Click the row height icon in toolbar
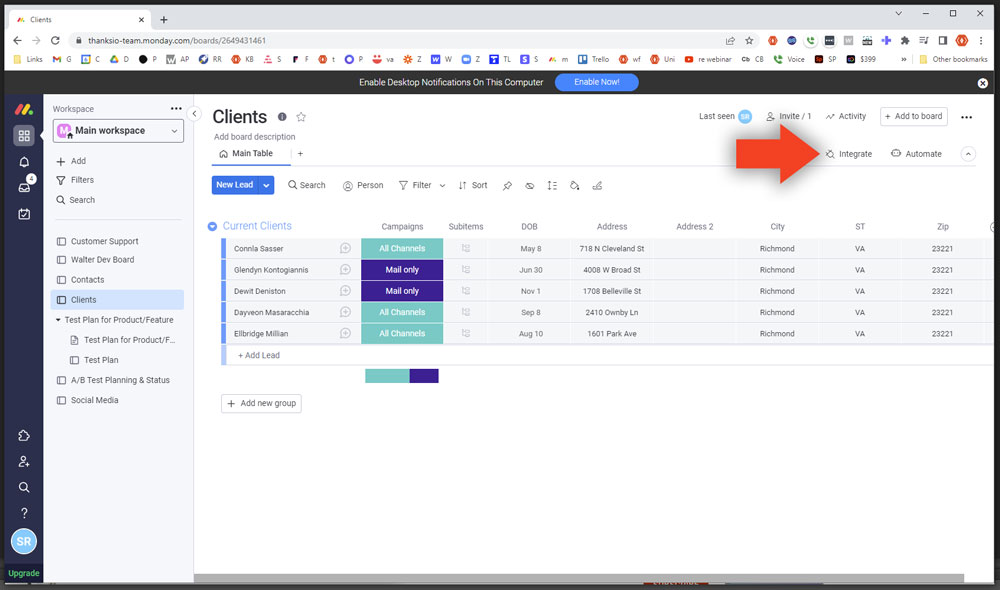The width and height of the screenshot is (1000, 590). coord(552,185)
